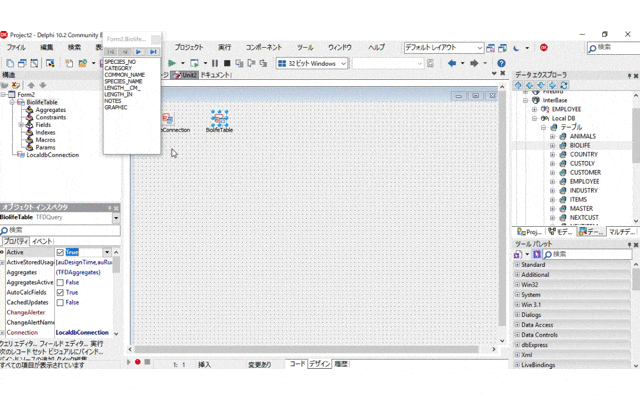The image size is (640, 400).
Task: Click the Open project folder icon
Action: pyautogui.click(x=83, y=63)
